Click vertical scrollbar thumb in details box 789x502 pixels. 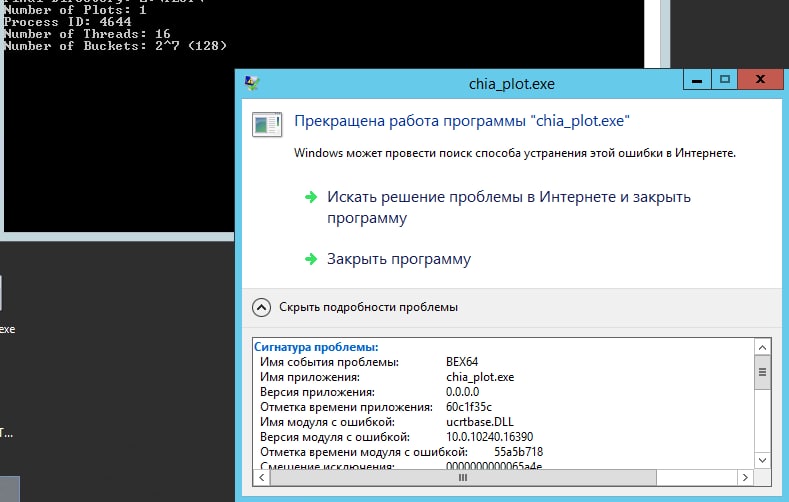[x=762, y=372]
